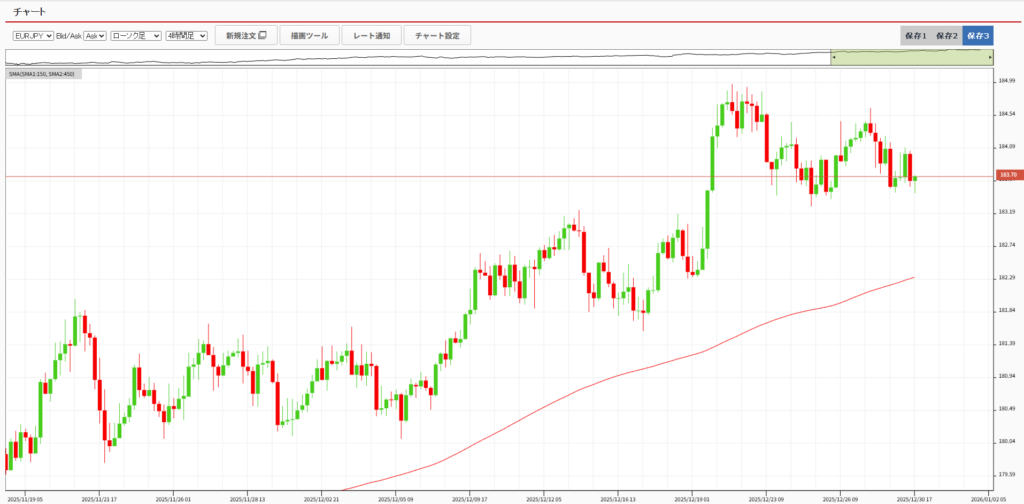Open チャート設定 chart settings
This screenshot has width=1024, height=504.
click(437, 36)
